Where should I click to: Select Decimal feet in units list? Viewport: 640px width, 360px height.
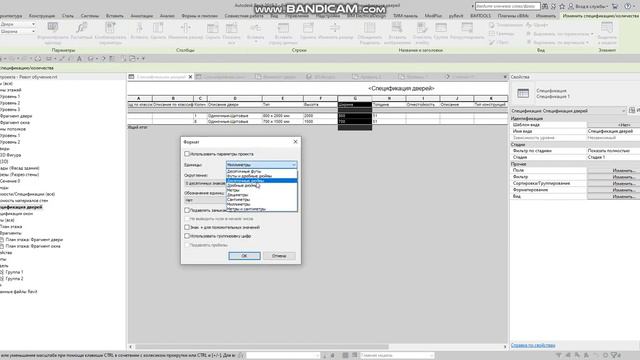(262, 171)
